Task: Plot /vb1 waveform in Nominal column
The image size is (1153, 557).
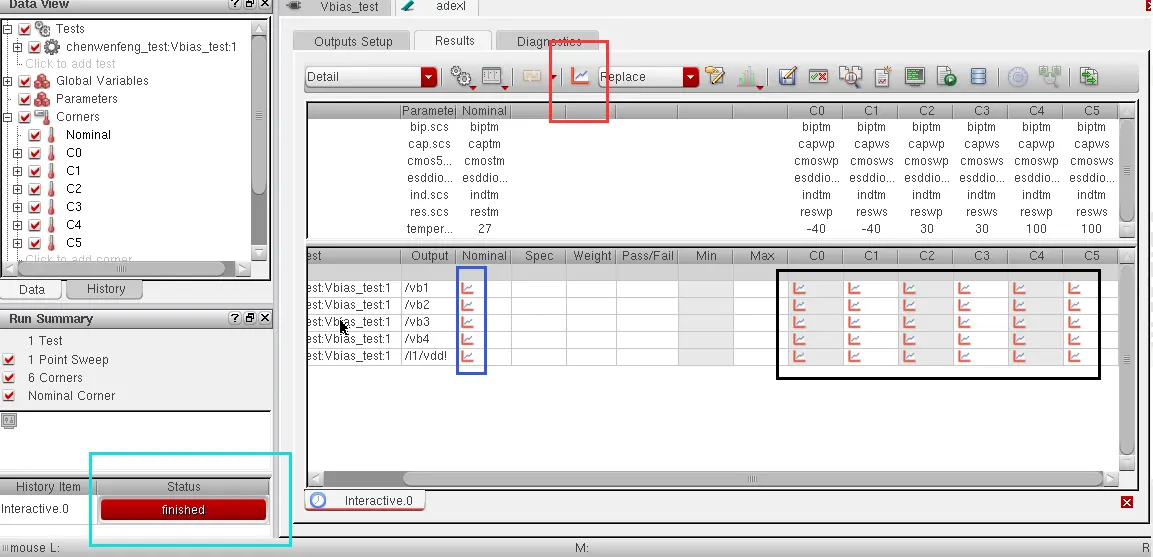Action: [468, 288]
